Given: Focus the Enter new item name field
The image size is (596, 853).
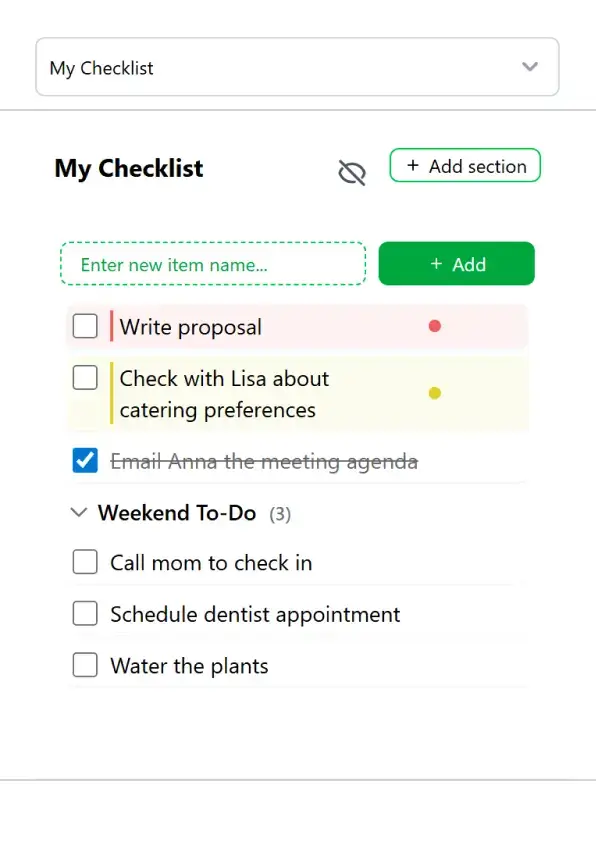Looking at the screenshot, I should click(213, 264).
